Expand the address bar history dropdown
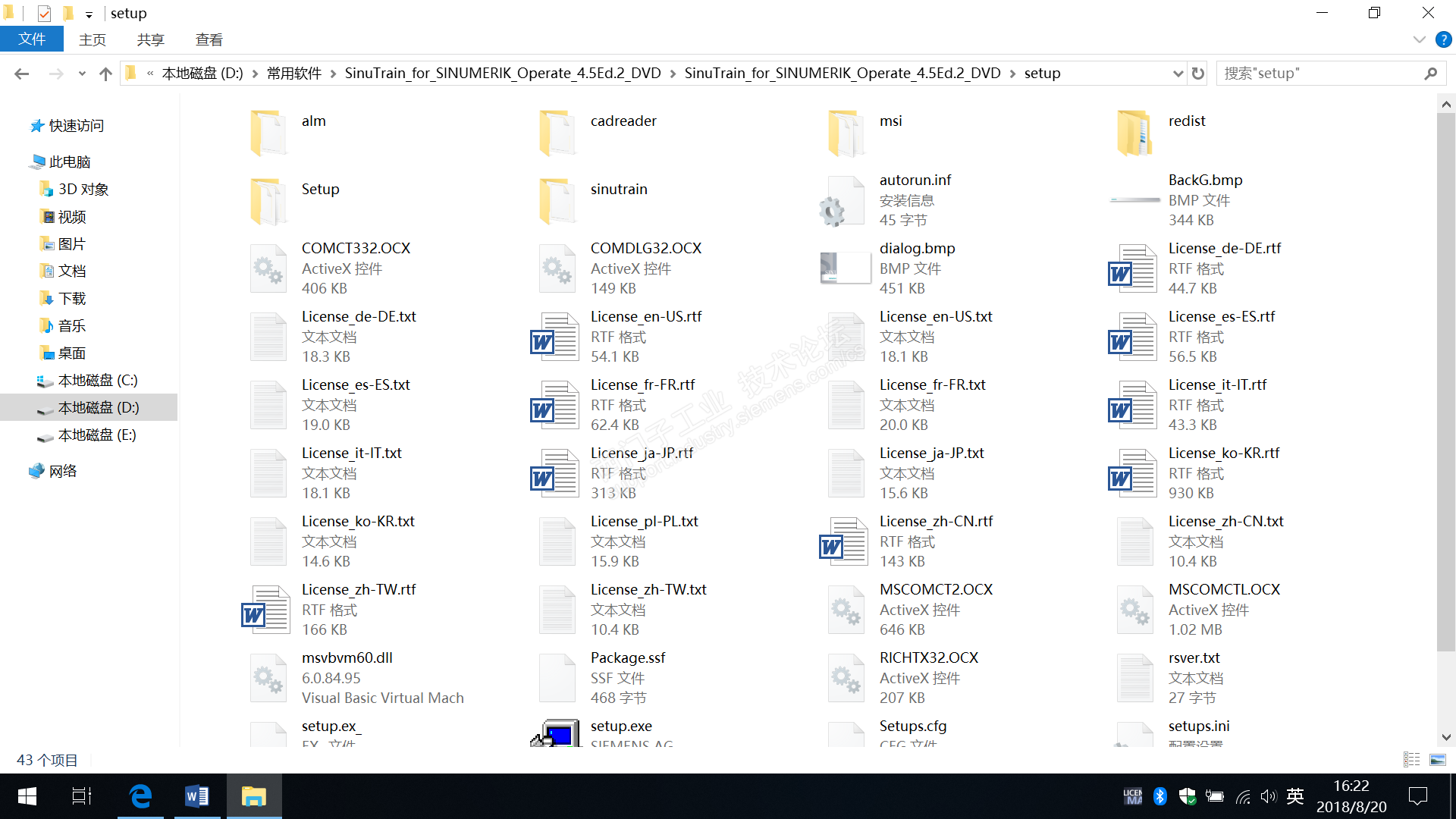The image size is (1456, 819). click(x=1178, y=74)
